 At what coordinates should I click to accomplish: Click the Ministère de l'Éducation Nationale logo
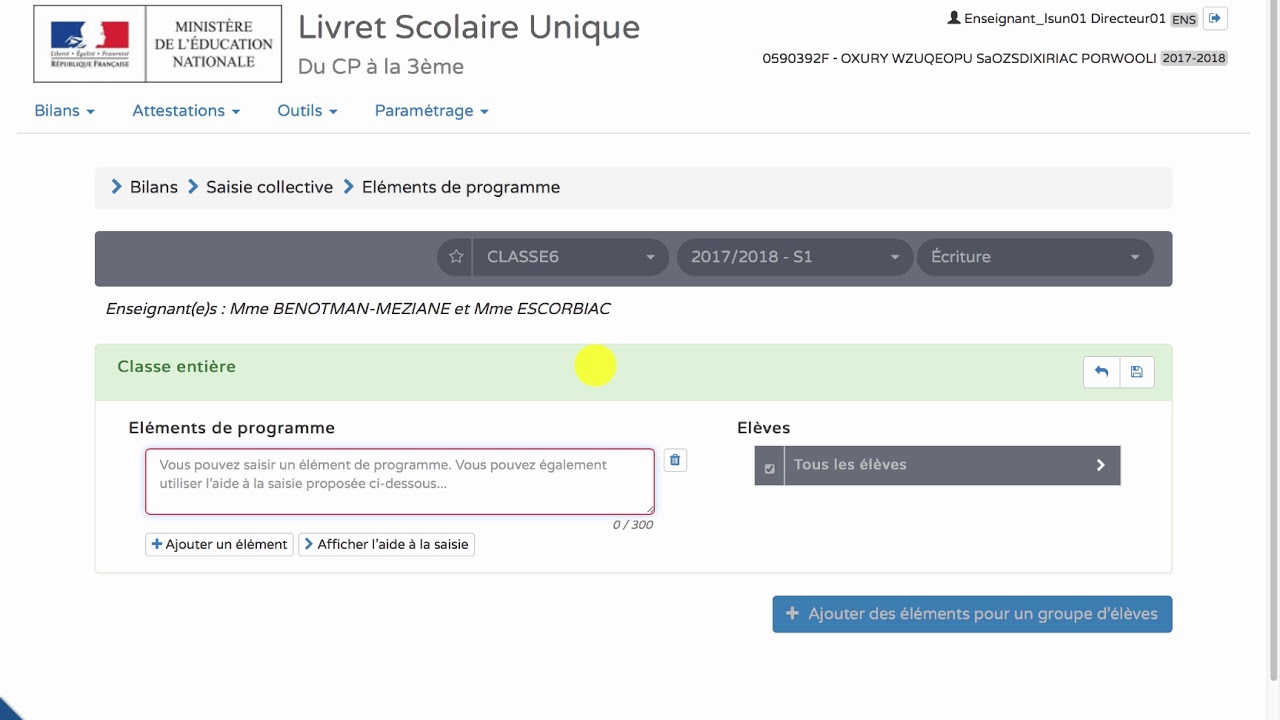coord(159,43)
